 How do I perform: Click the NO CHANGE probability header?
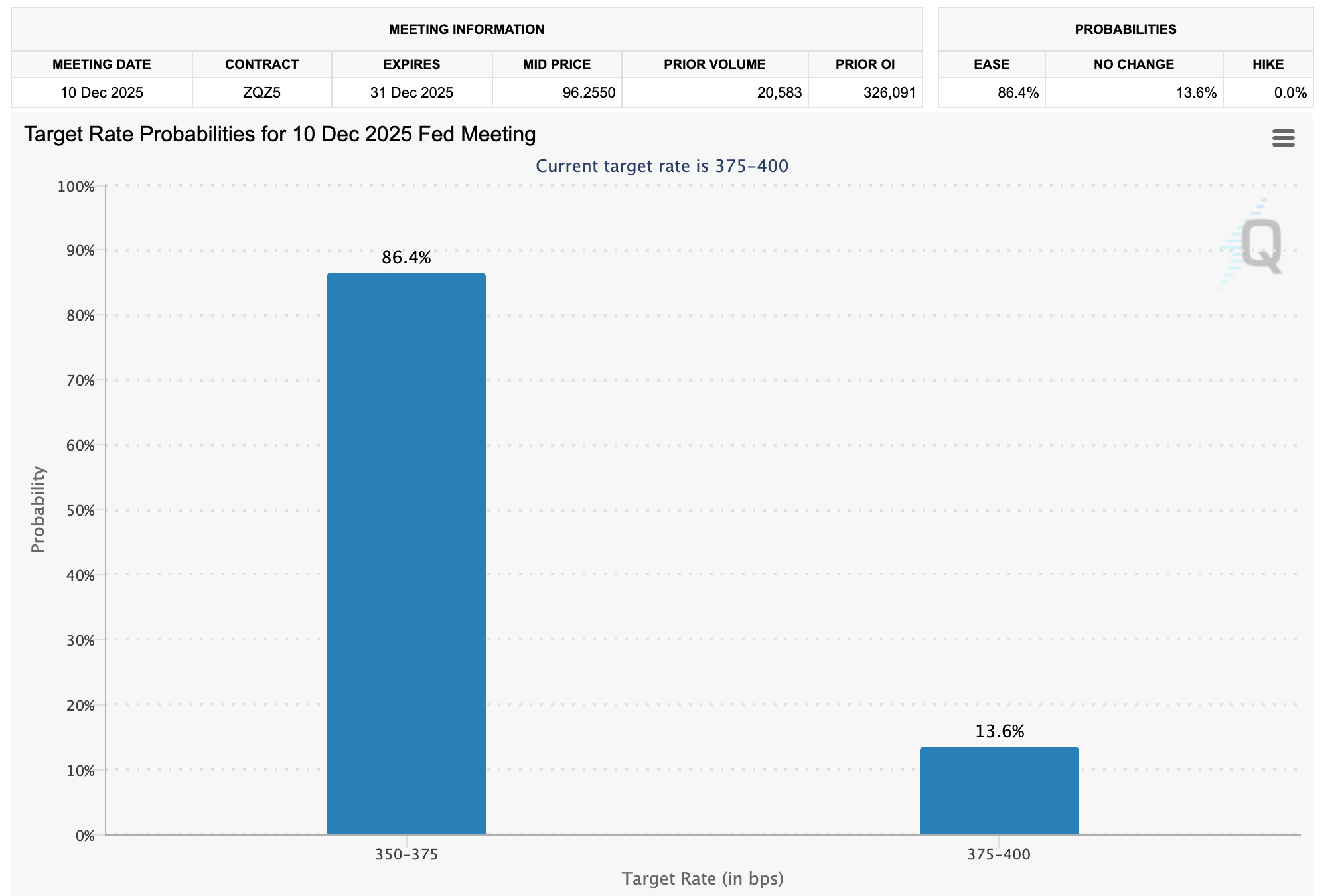1134,64
